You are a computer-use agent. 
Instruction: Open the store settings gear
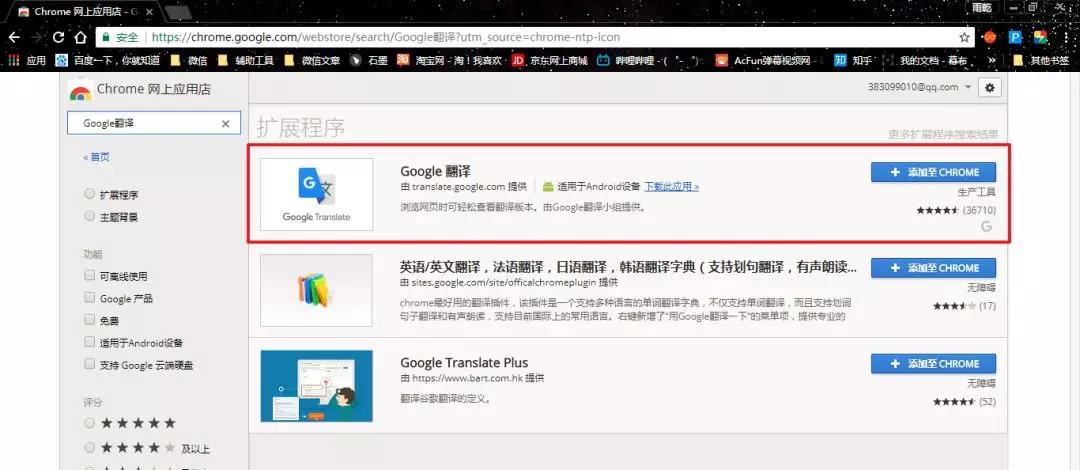click(x=990, y=88)
